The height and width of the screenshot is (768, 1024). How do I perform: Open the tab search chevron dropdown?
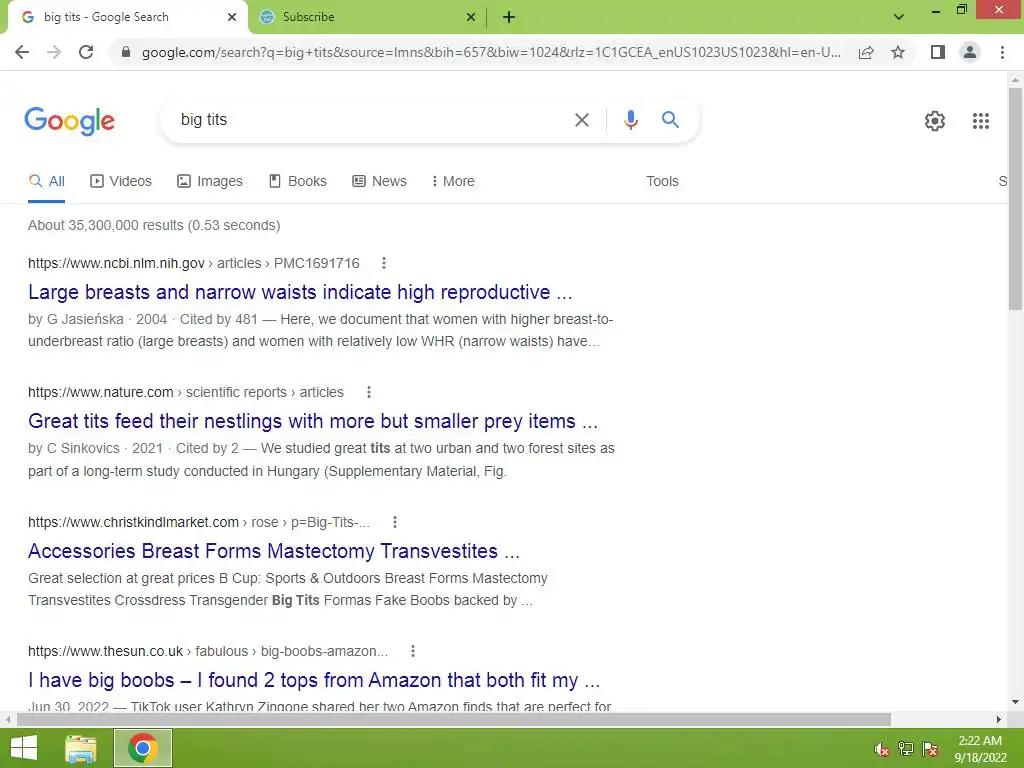click(899, 17)
